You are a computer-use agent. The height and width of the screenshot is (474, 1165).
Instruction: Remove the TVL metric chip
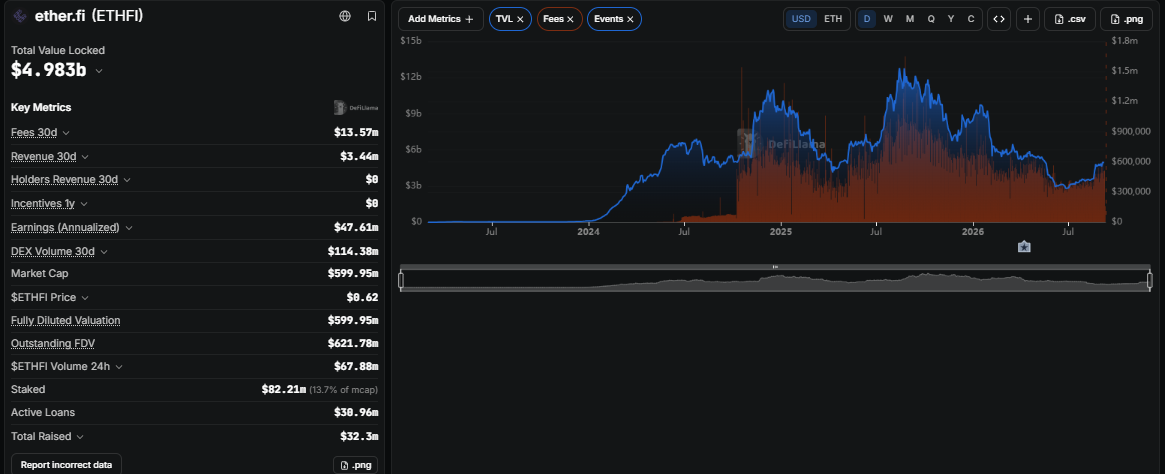tap(520, 19)
